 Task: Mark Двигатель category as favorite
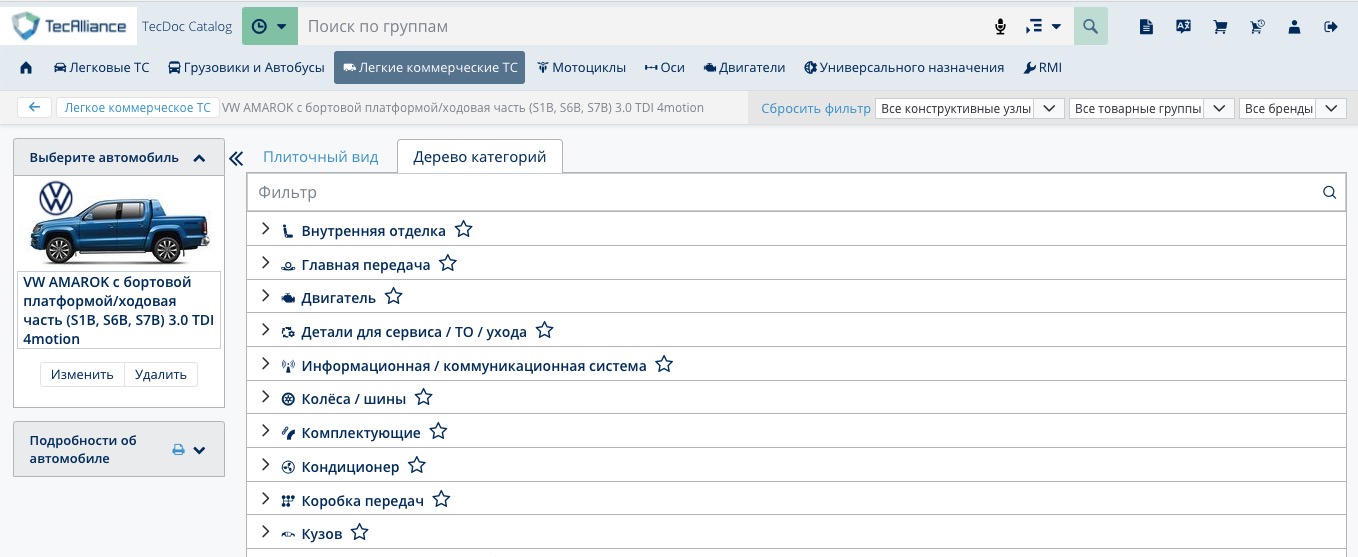click(x=394, y=297)
